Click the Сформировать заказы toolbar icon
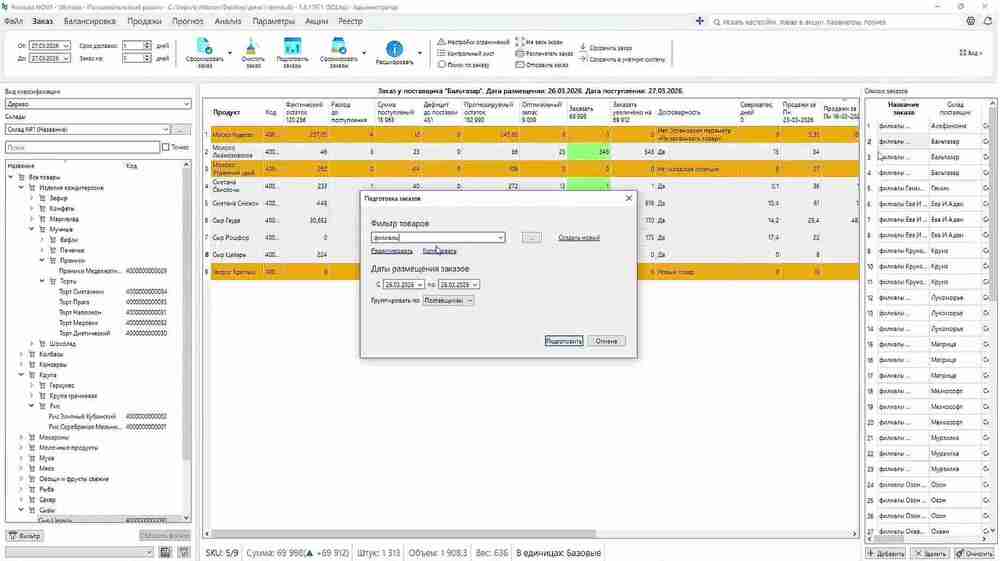The height and width of the screenshot is (561, 1000). click(x=339, y=47)
